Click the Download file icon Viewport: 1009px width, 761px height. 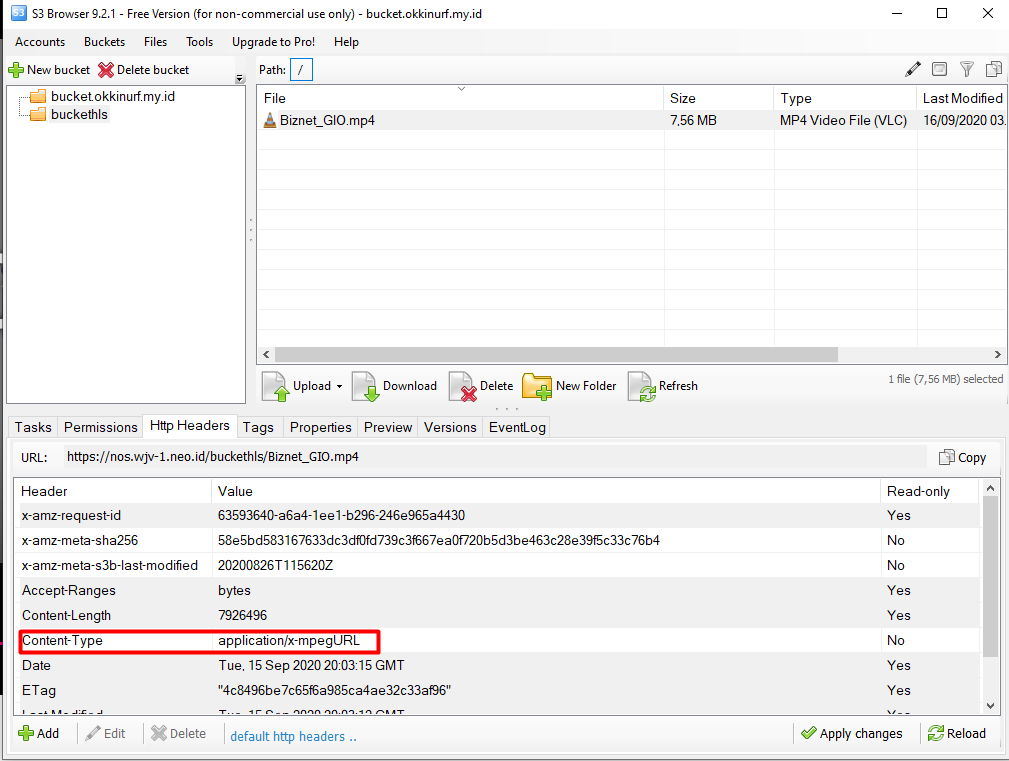pyautogui.click(x=366, y=387)
